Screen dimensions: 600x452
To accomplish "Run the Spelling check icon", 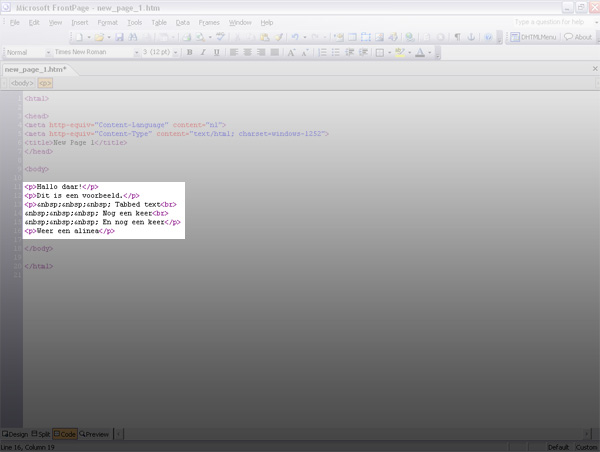I will [x=220, y=37].
